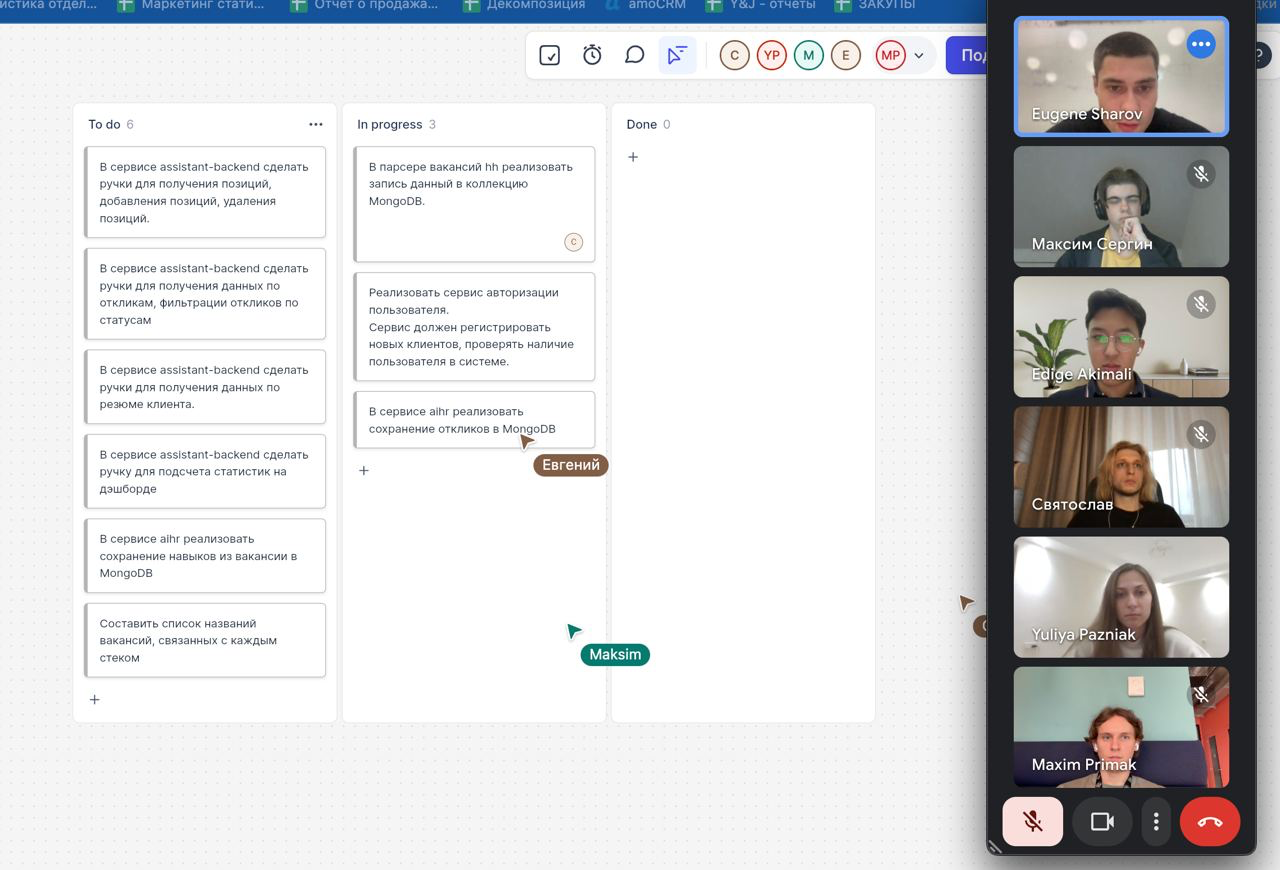Start the timer from the board toolbar
This screenshot has width=1280, height=870.
tap(592, 55)
